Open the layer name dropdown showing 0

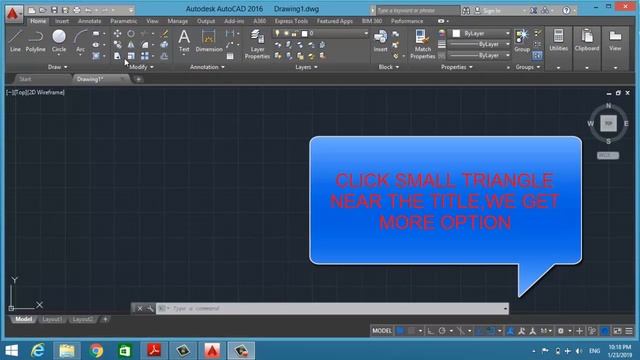321,33
